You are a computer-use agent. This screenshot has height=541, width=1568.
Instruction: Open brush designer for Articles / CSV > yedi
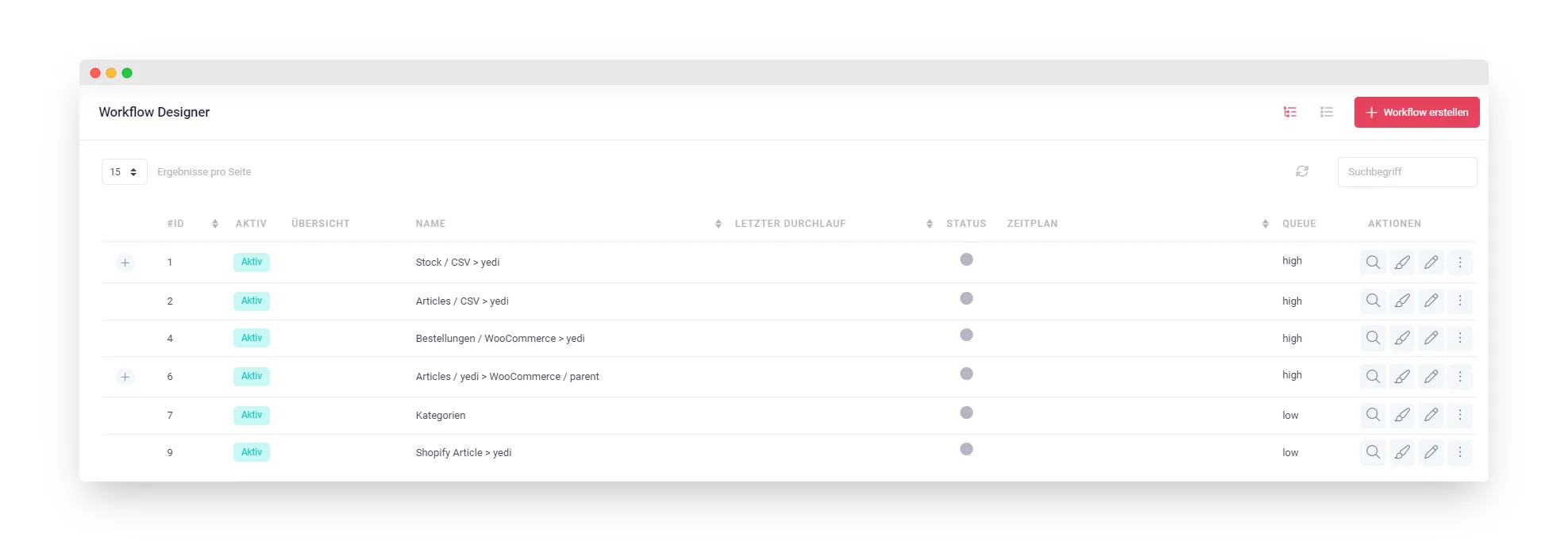point(1402,301)
